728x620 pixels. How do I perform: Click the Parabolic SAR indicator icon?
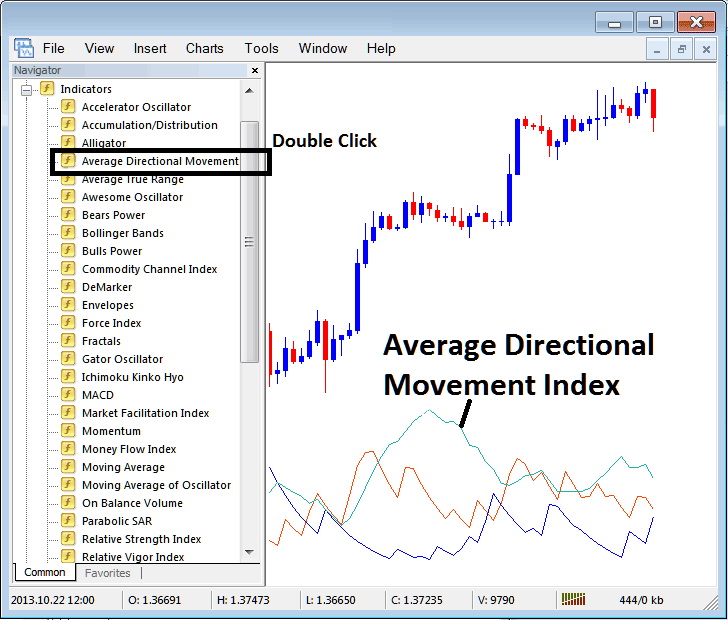coord(68,521)
